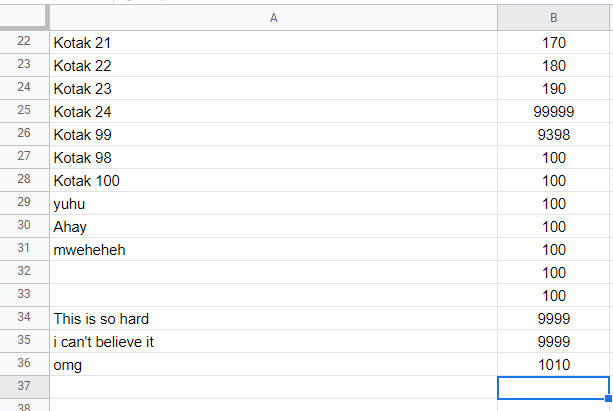Screen dimensions: 613x411
Task: Select column A header
Action: click(x=273, y=18)
